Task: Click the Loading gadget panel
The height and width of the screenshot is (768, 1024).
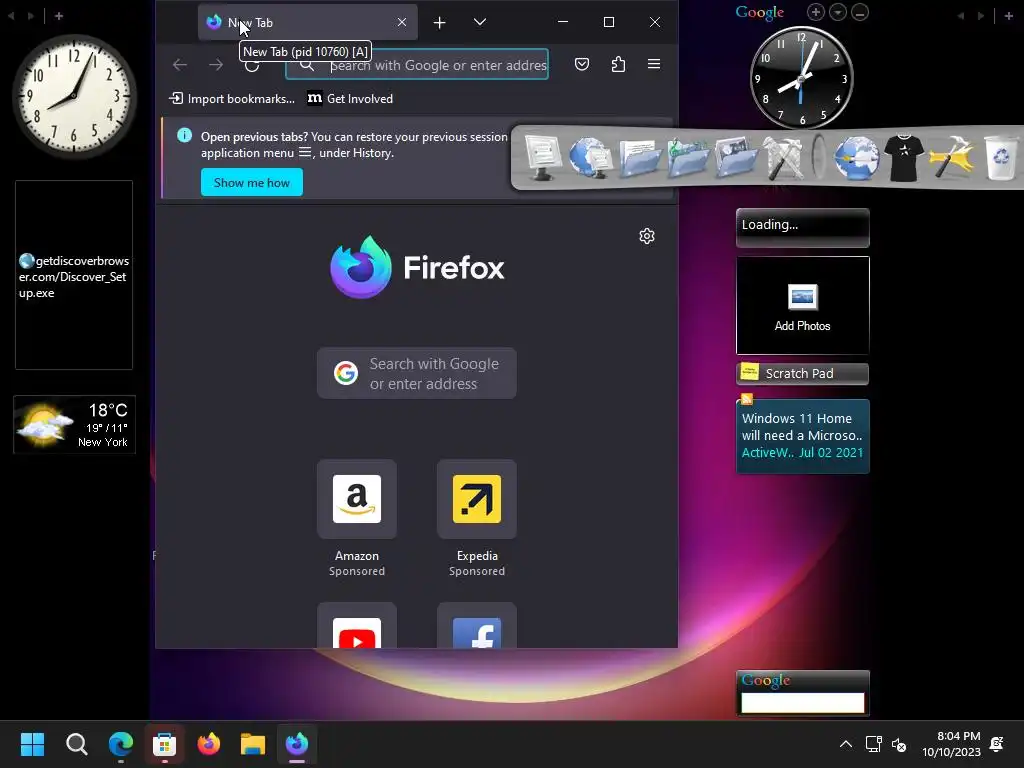Action: click(x=803, y=227)
